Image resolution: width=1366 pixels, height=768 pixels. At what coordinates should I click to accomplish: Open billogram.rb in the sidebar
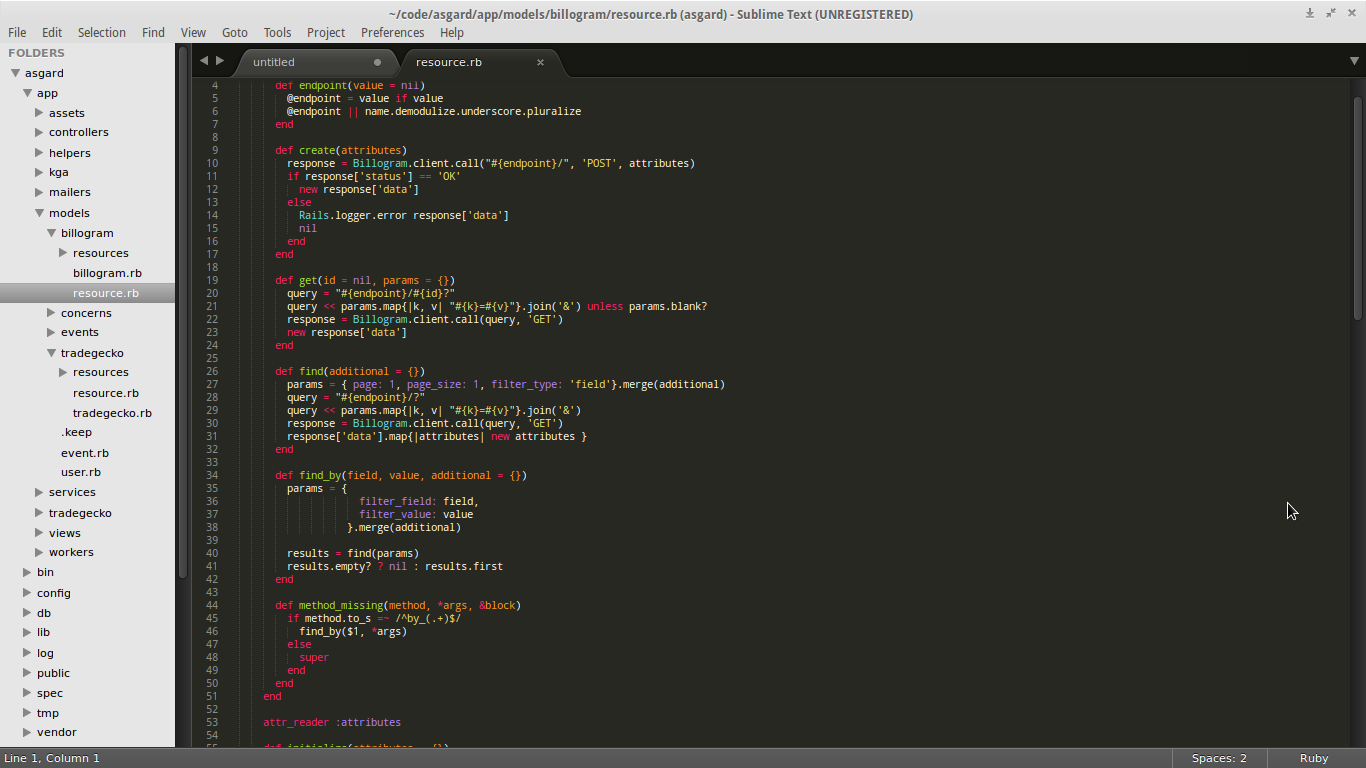[107, 273]
